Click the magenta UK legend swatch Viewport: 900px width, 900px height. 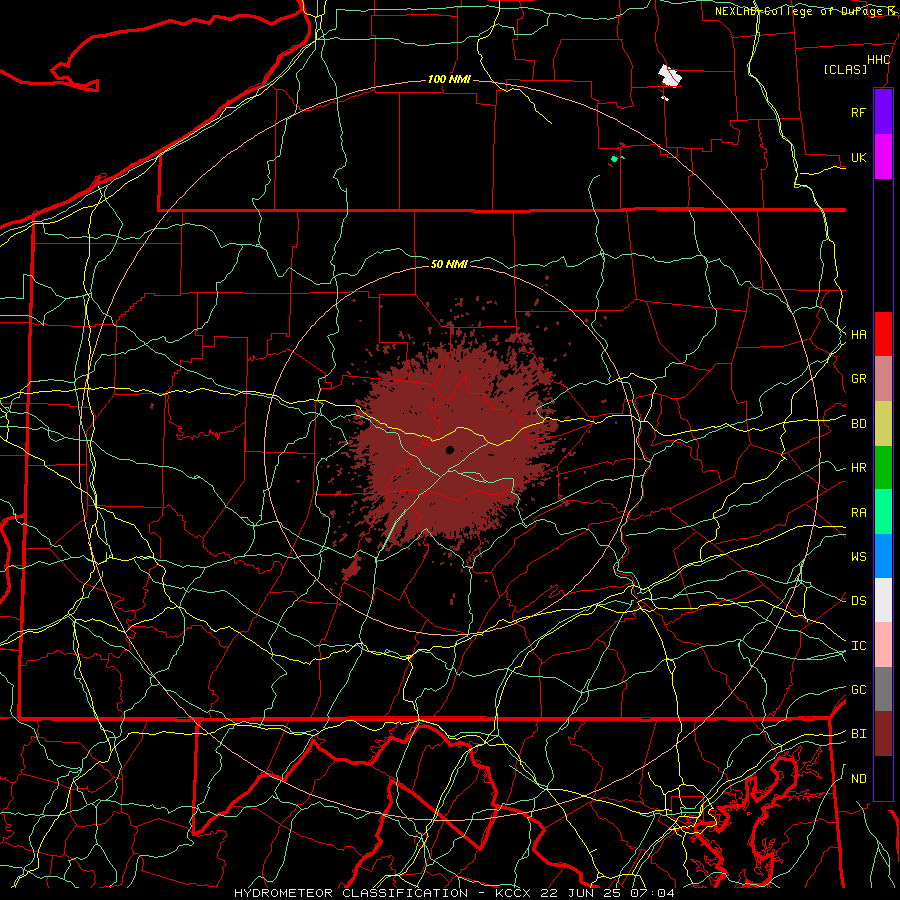(883, 157)
